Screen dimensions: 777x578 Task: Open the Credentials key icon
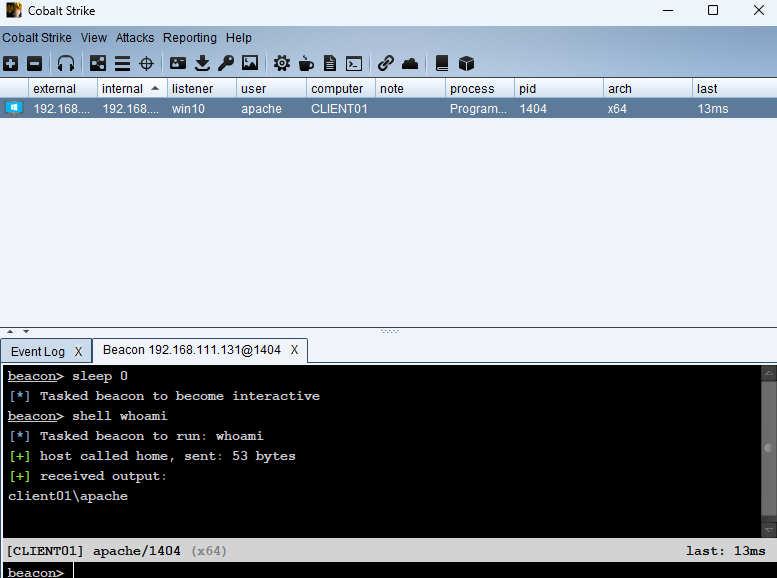pos(226,63)
